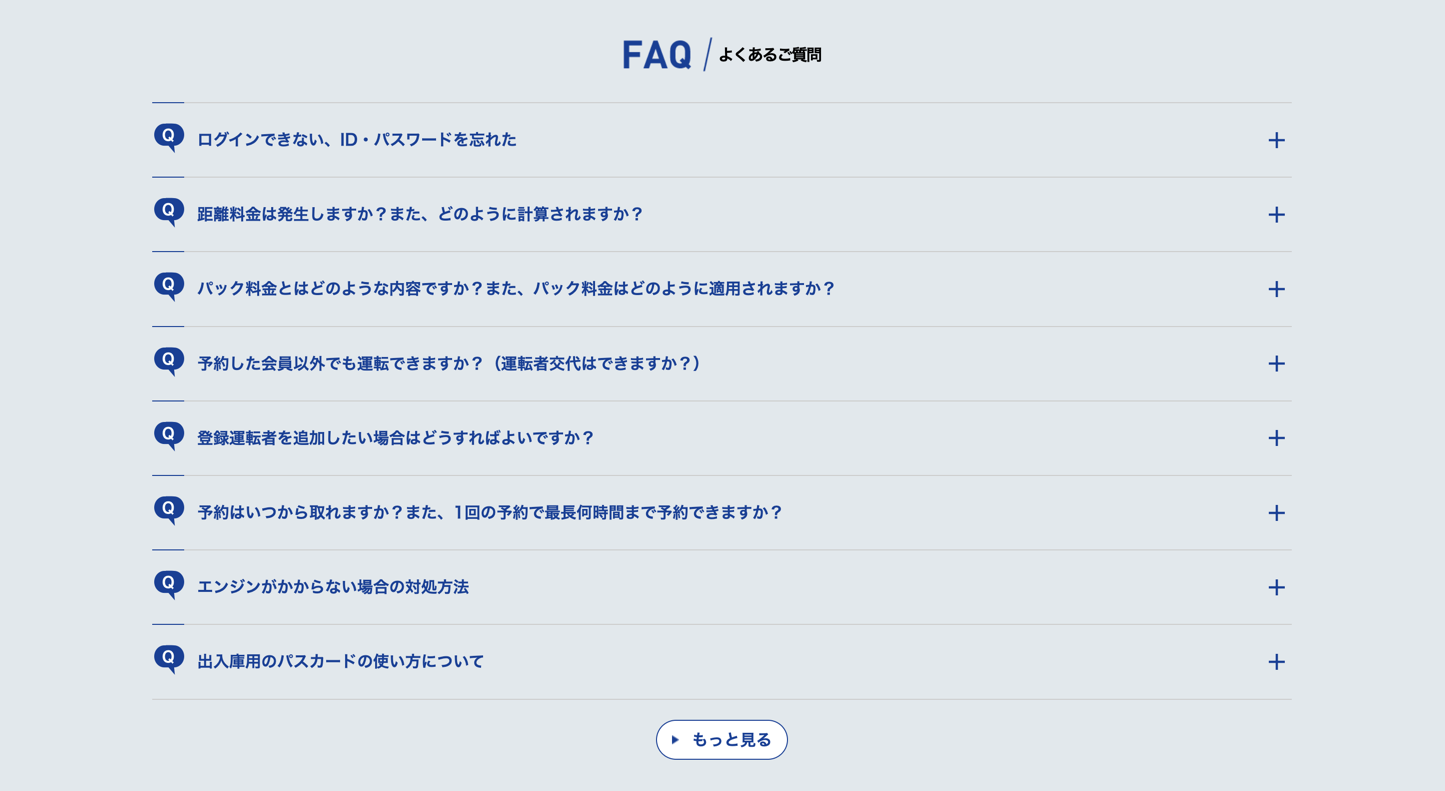
Task: Click the Q icon beside 距離料金 question
Action: (169, 212)
